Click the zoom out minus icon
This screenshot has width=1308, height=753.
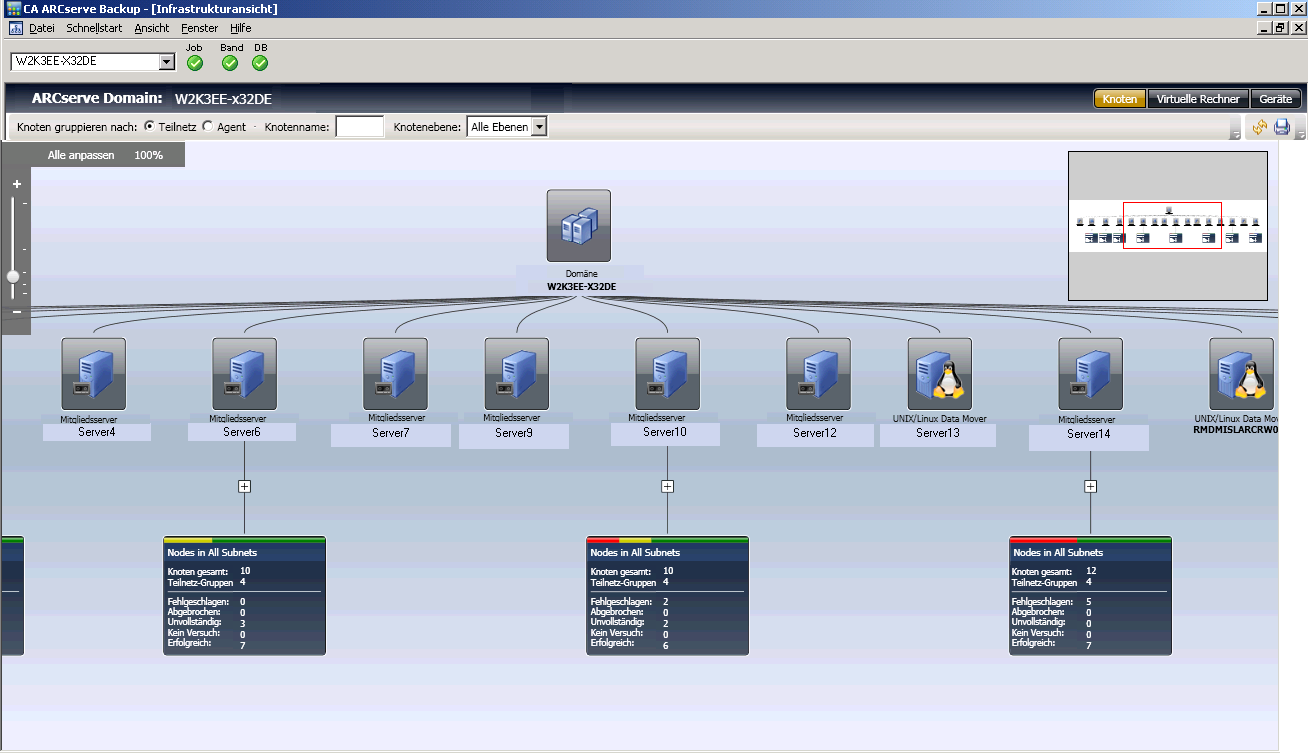click(17, 312)
